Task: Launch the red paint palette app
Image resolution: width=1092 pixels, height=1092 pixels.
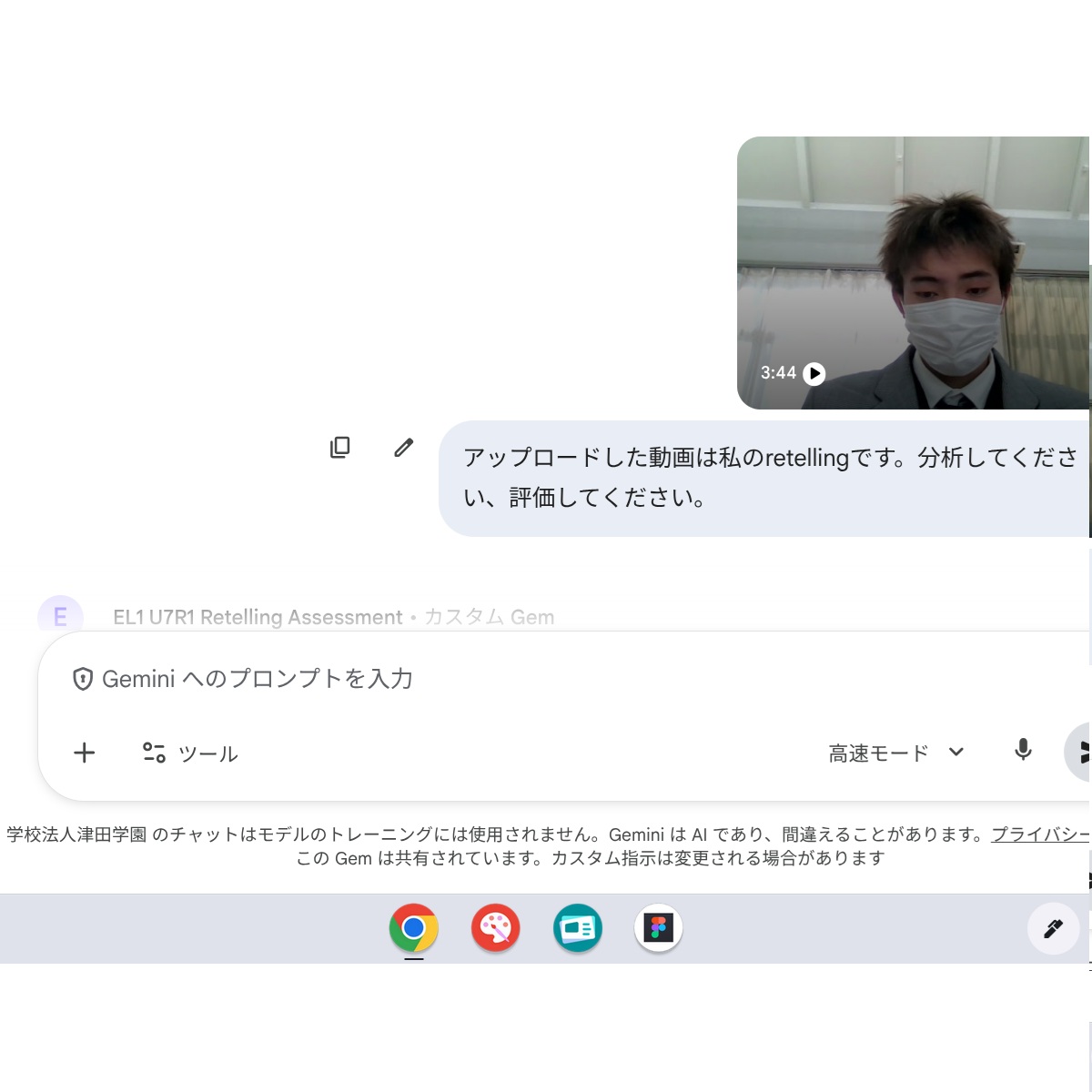Action: pos(496,928)
